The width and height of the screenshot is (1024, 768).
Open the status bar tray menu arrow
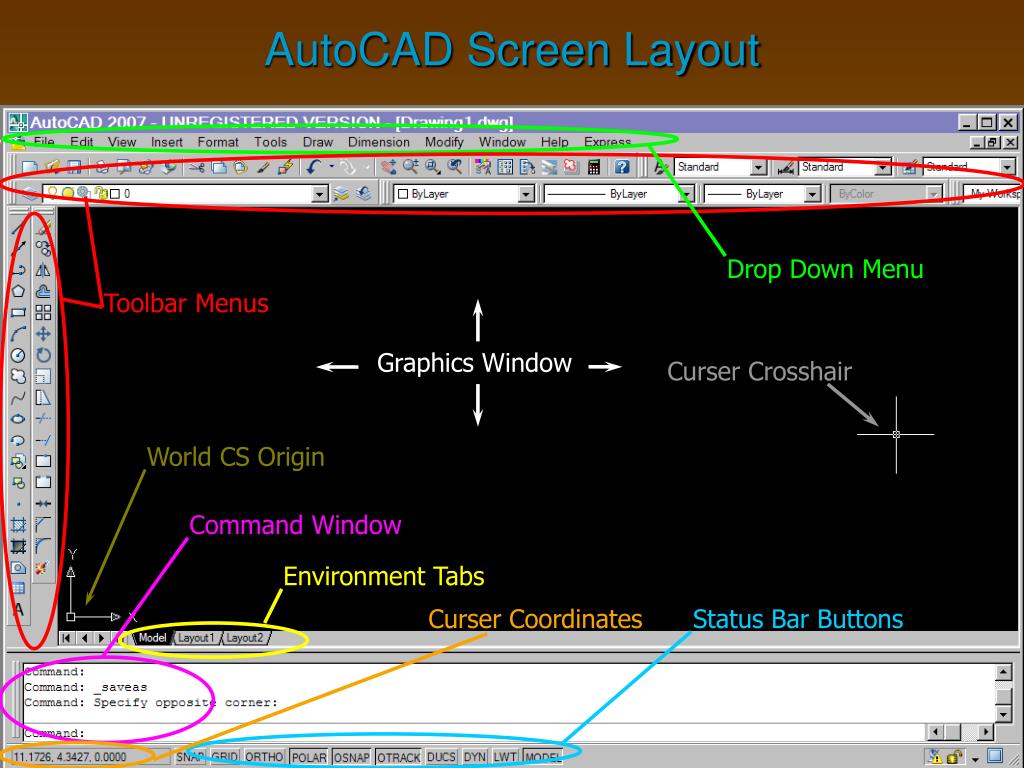point(975,759)
